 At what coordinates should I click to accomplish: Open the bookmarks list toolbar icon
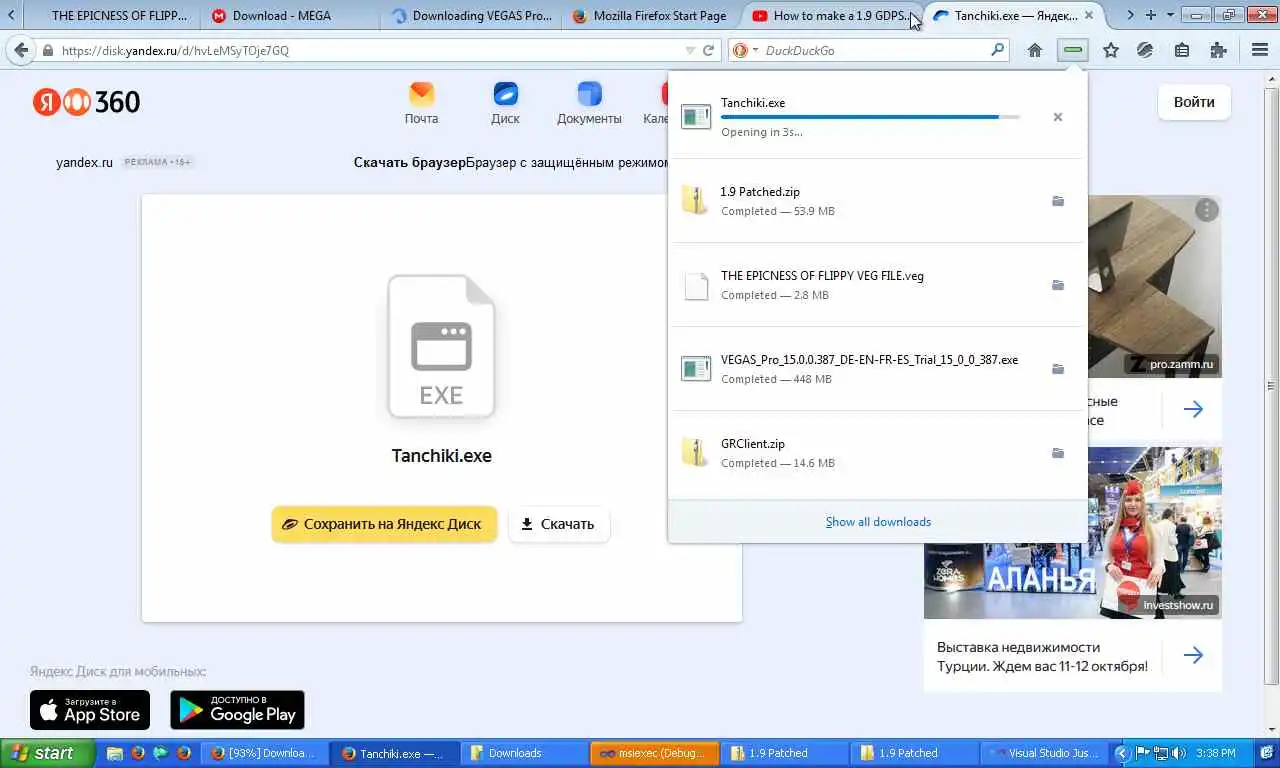click(1182, 50)
